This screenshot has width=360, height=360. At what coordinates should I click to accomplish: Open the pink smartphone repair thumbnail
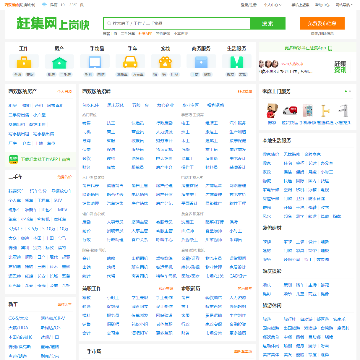point(307,111)
